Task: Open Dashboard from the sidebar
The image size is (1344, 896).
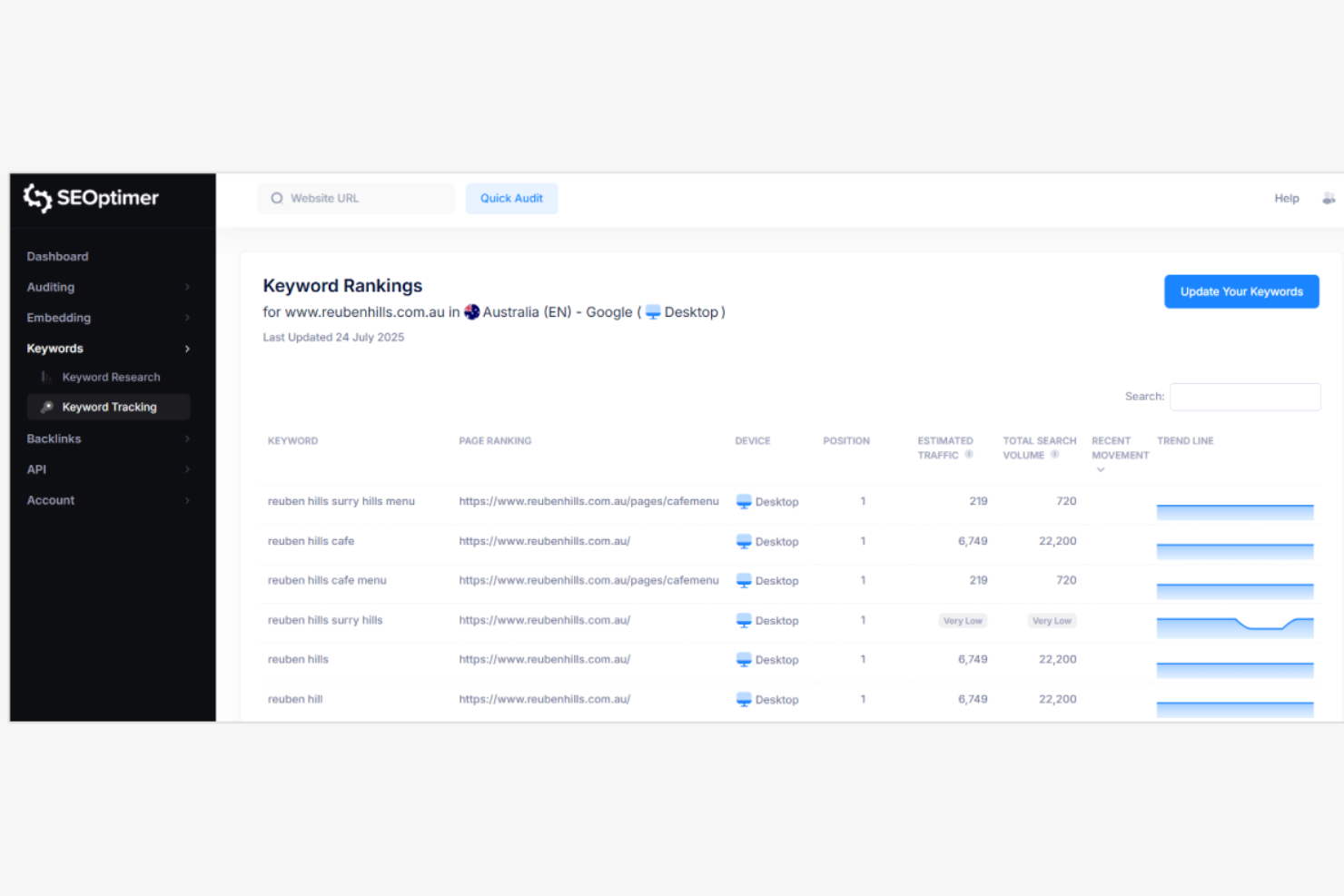Action: pyautogui.click(x=57, y=256)
